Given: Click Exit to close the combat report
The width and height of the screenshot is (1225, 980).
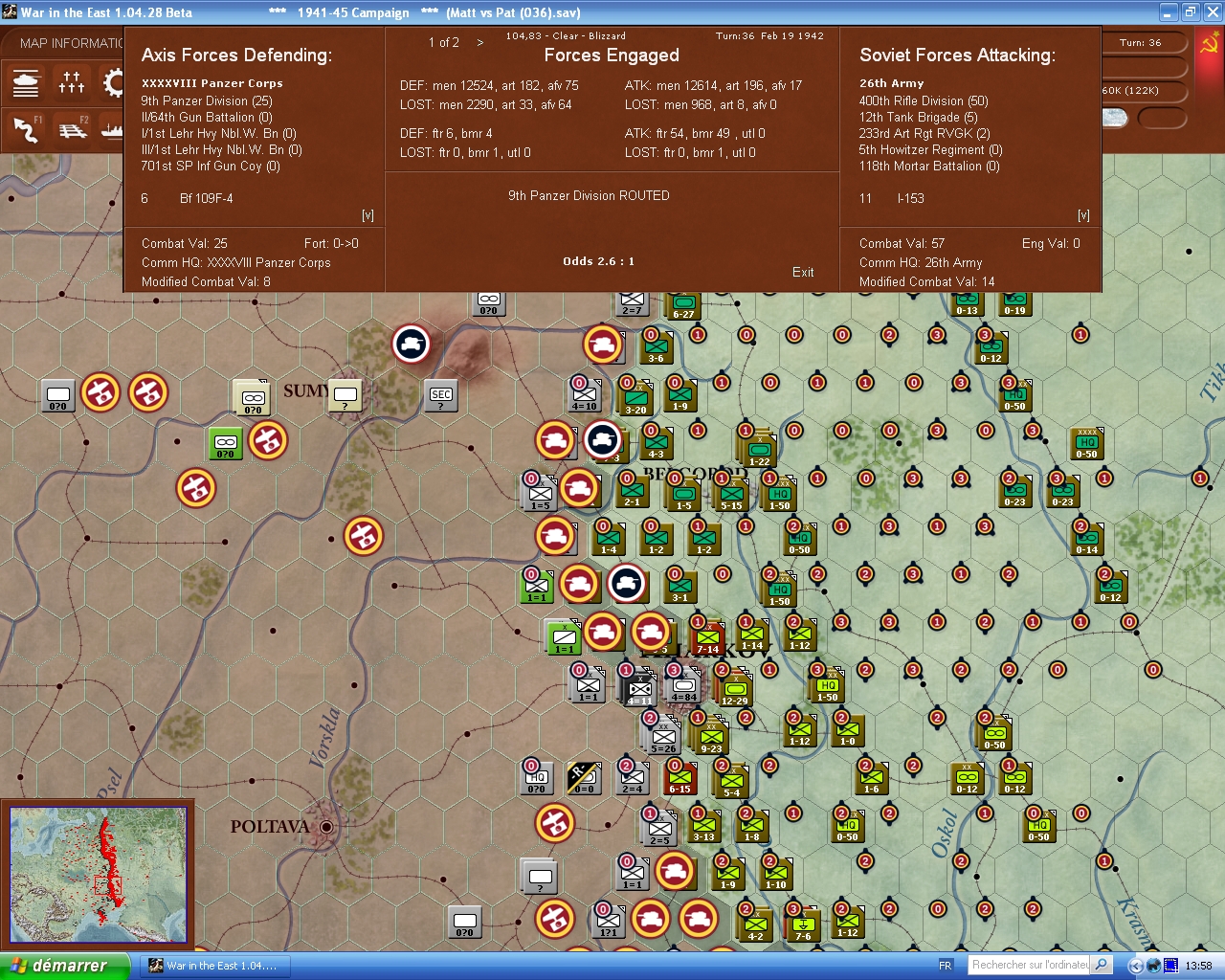Looking at the screenshot, I should click(803, 272).
